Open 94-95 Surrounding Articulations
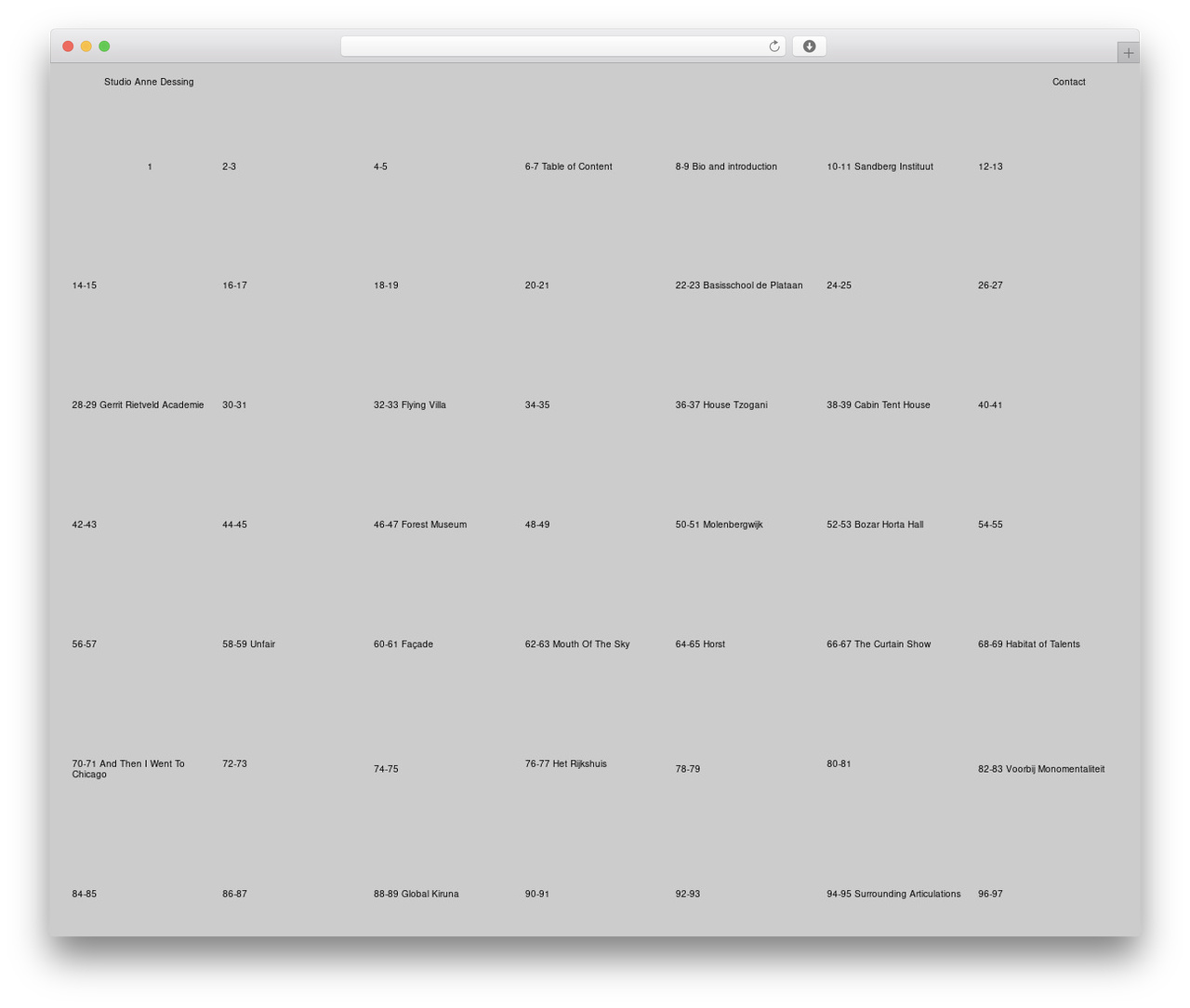Image resolution: width=1190 pixels, height=1008 pixels. [893, 894]
